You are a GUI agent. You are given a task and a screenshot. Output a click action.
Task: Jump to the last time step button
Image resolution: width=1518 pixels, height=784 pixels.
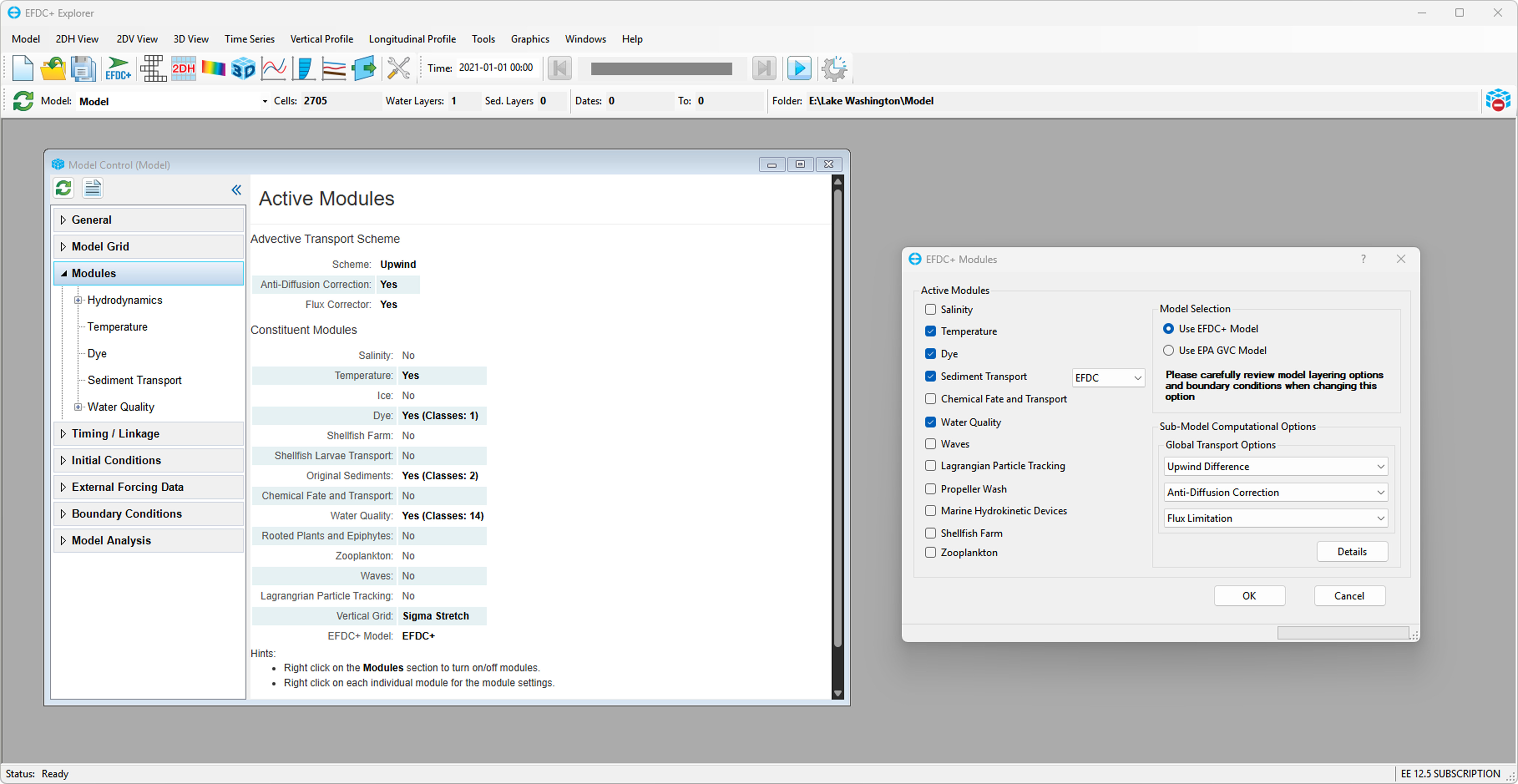click(764, 68)
